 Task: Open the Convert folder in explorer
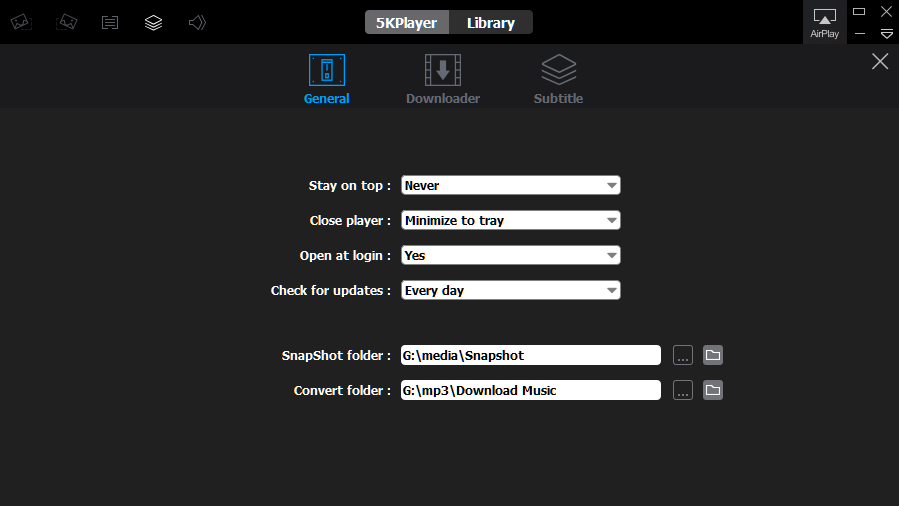(x=713, y=390)
